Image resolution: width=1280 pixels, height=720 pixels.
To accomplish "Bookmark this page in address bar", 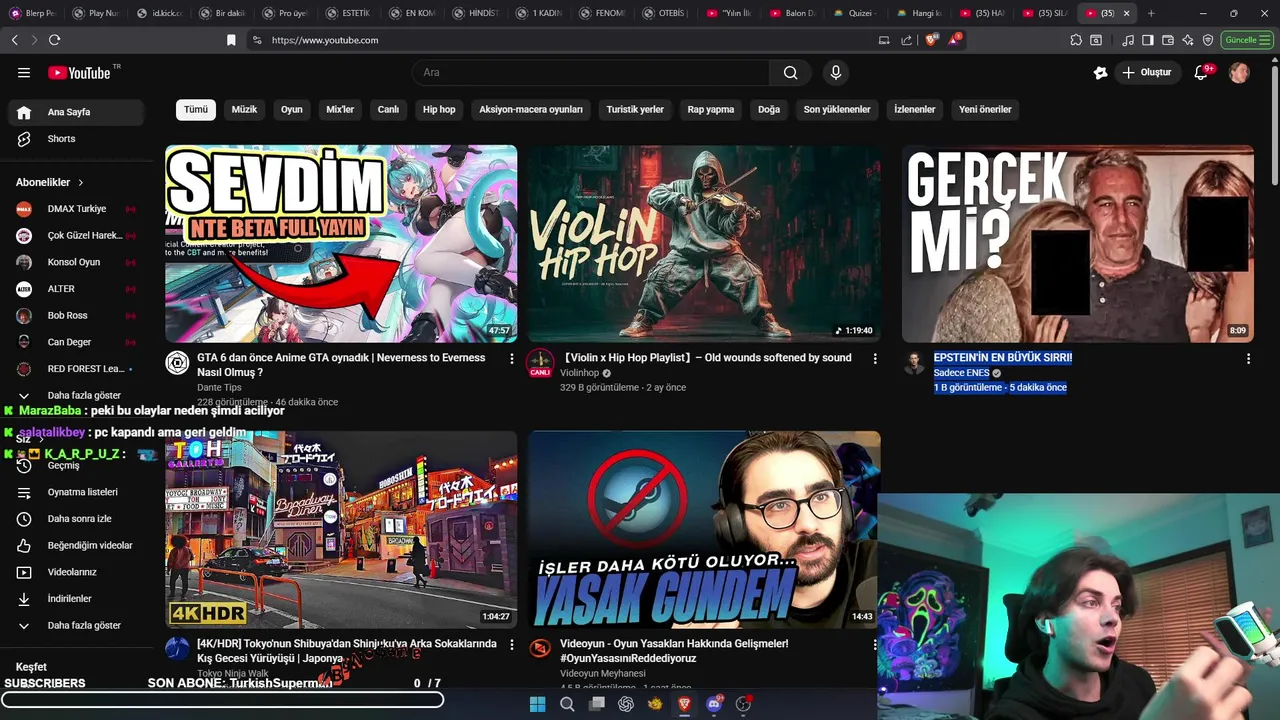I will click(231, 40).
